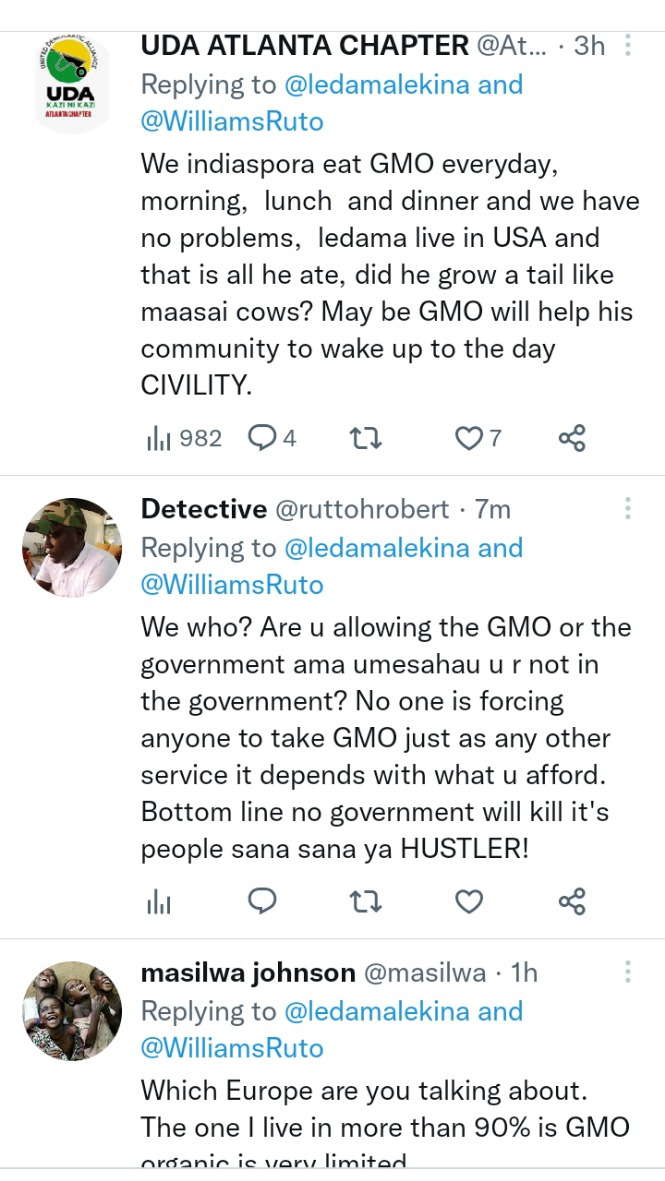Image resolution: width=665 pixels, height=1181 pixels.
Task: Share the UDA Atlanta Chapter tweet
Action: [x=572, y=438]
